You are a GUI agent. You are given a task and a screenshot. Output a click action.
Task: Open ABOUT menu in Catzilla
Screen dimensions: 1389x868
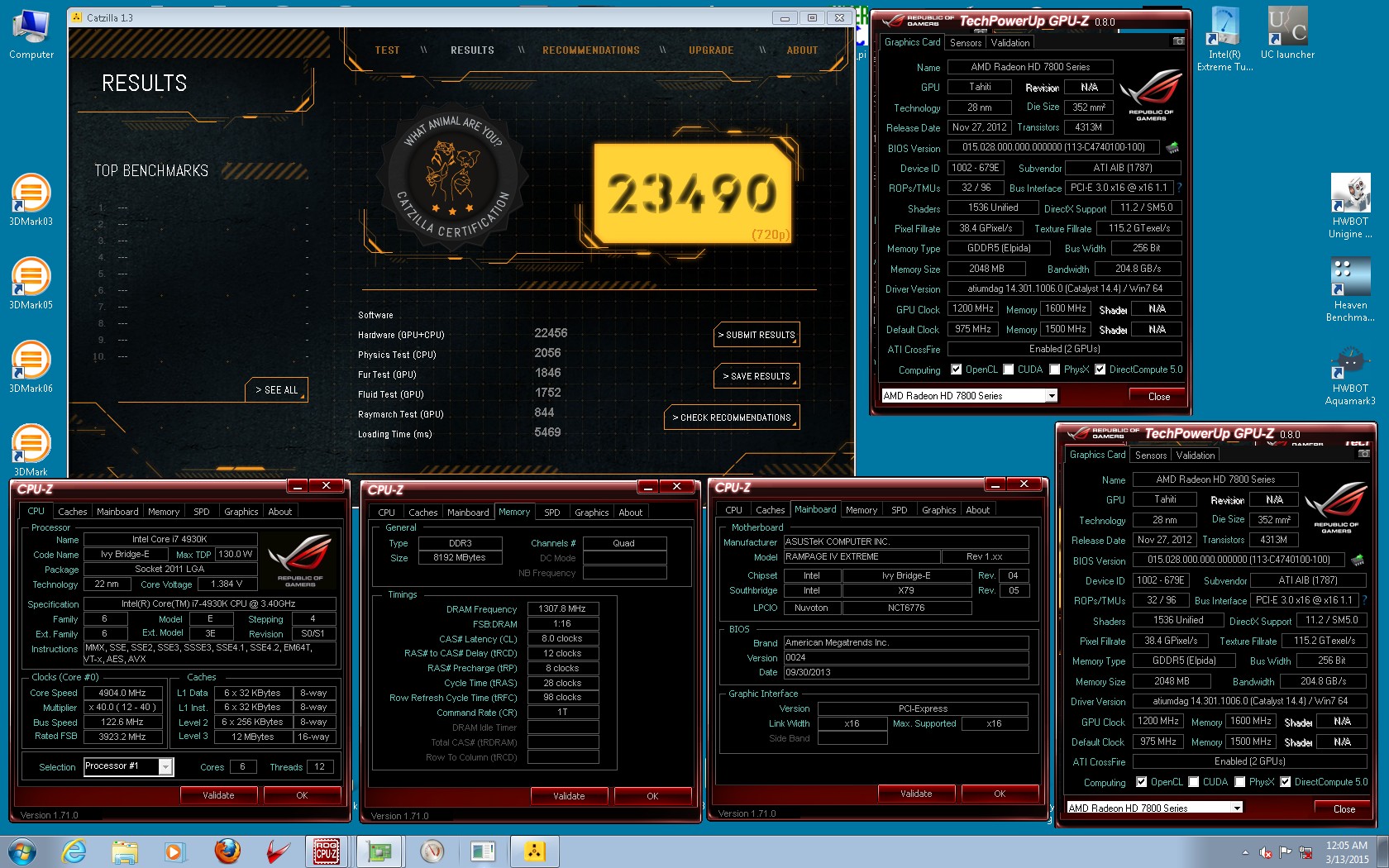(802, 50)
